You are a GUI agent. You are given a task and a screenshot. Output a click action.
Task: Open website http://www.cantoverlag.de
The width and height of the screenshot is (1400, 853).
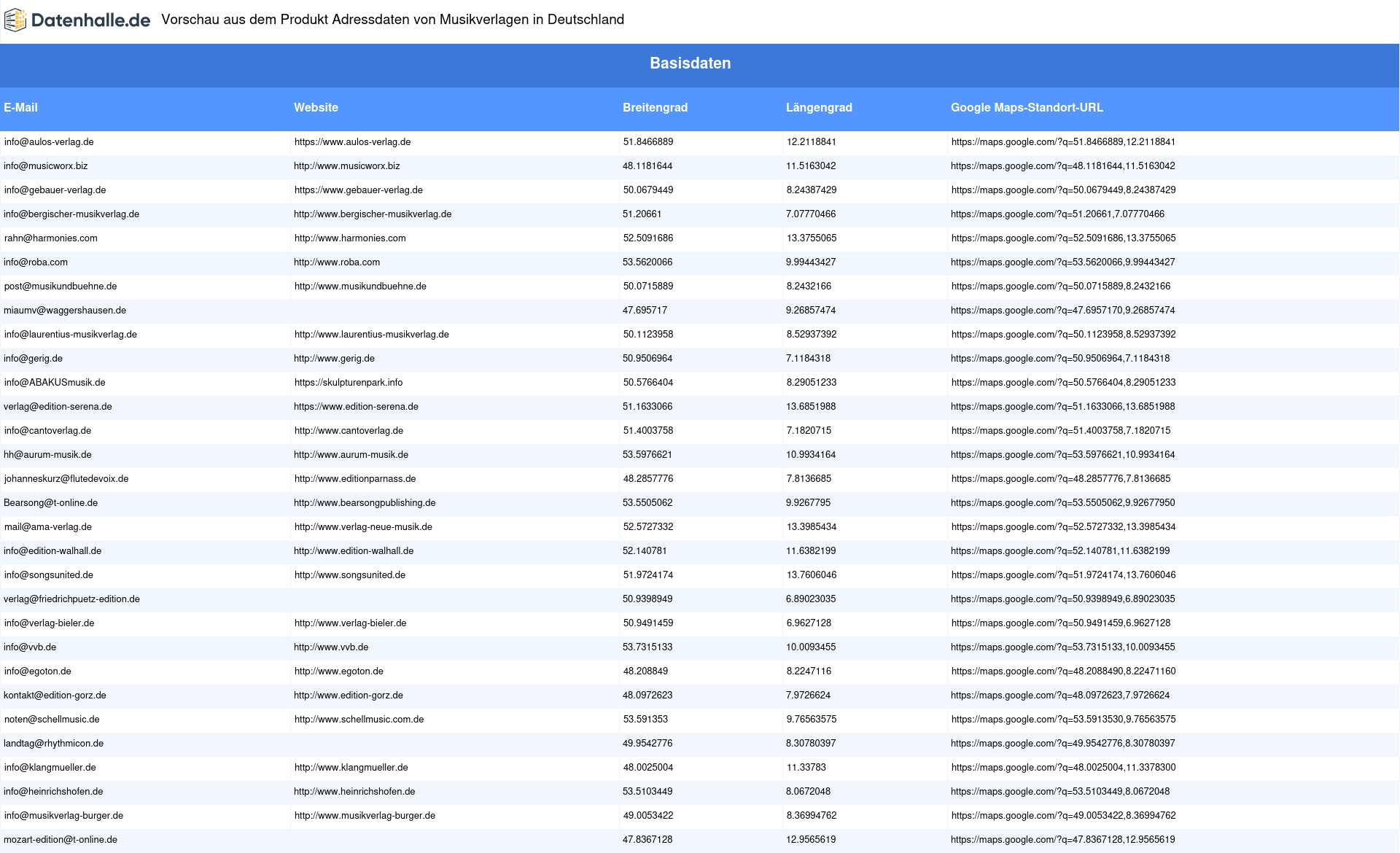point(349,431)
